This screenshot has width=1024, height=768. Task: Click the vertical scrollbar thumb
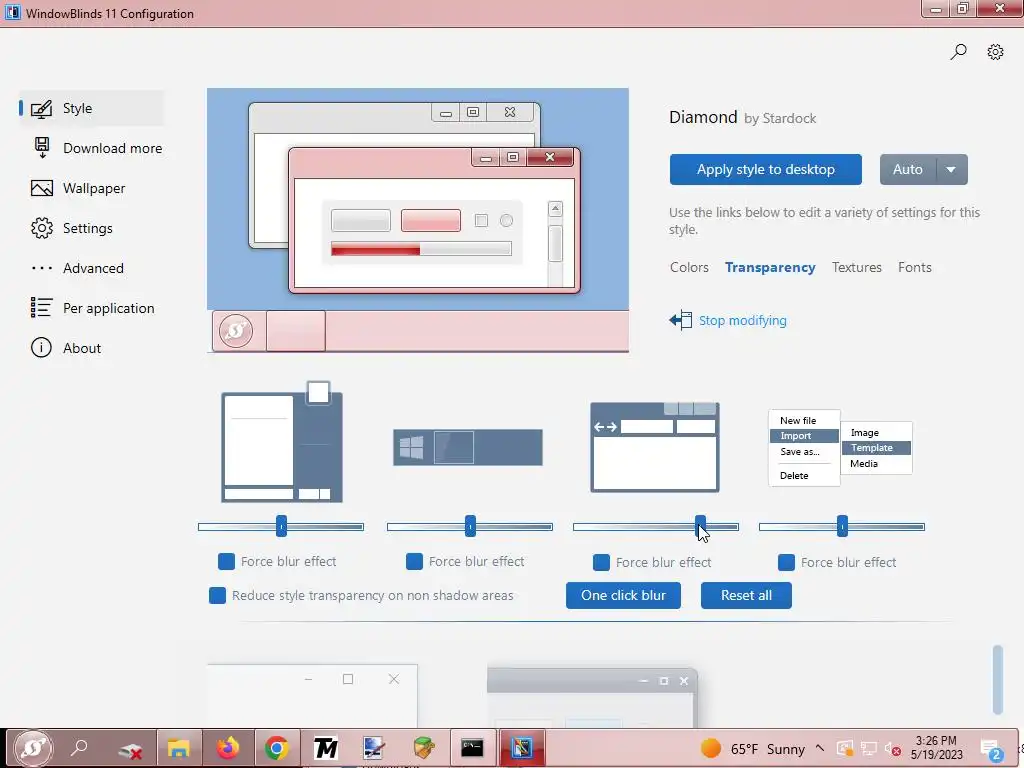[x=997, y=680]
